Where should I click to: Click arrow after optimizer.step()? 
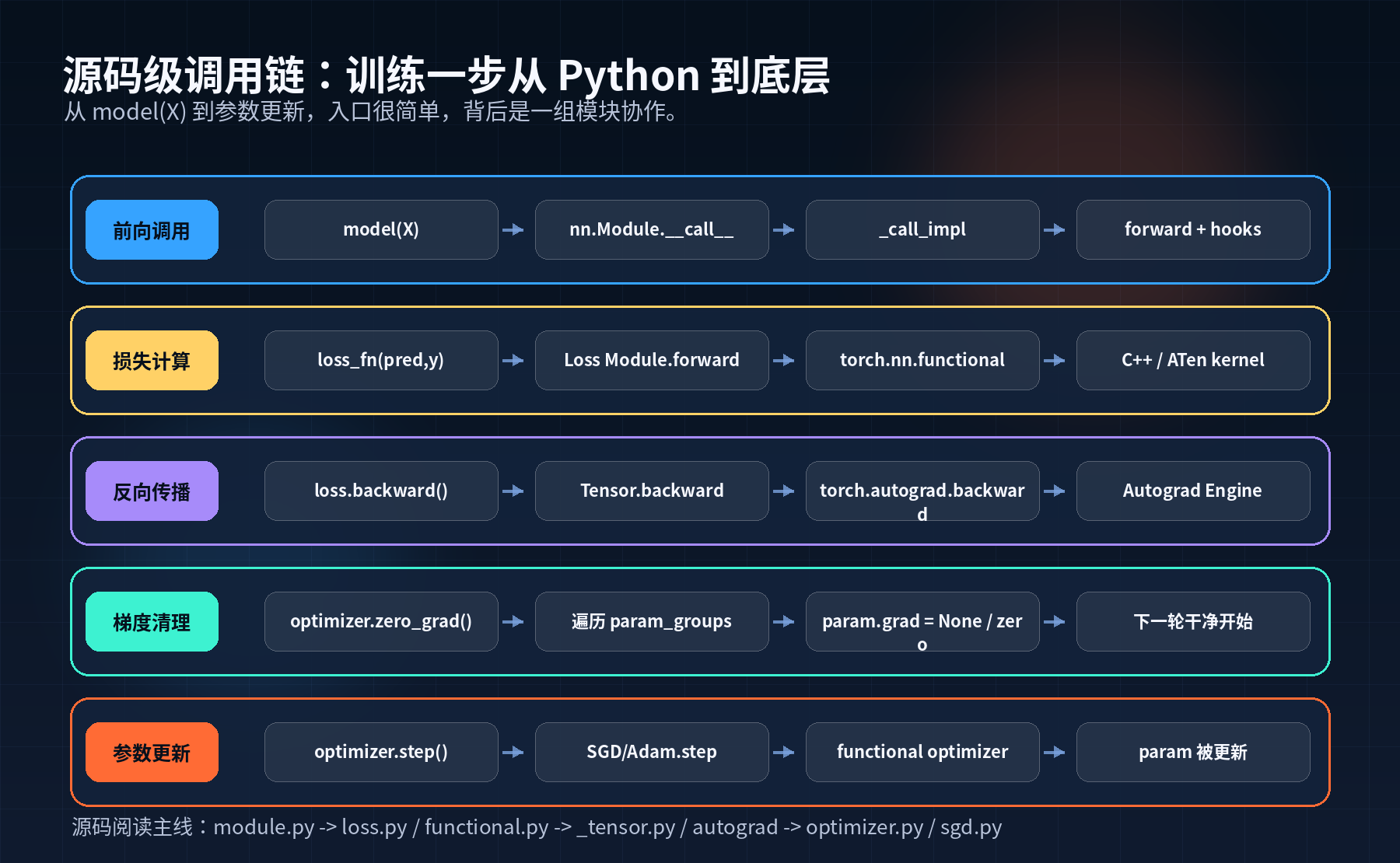pyautogui.click(x=513, y=752)
